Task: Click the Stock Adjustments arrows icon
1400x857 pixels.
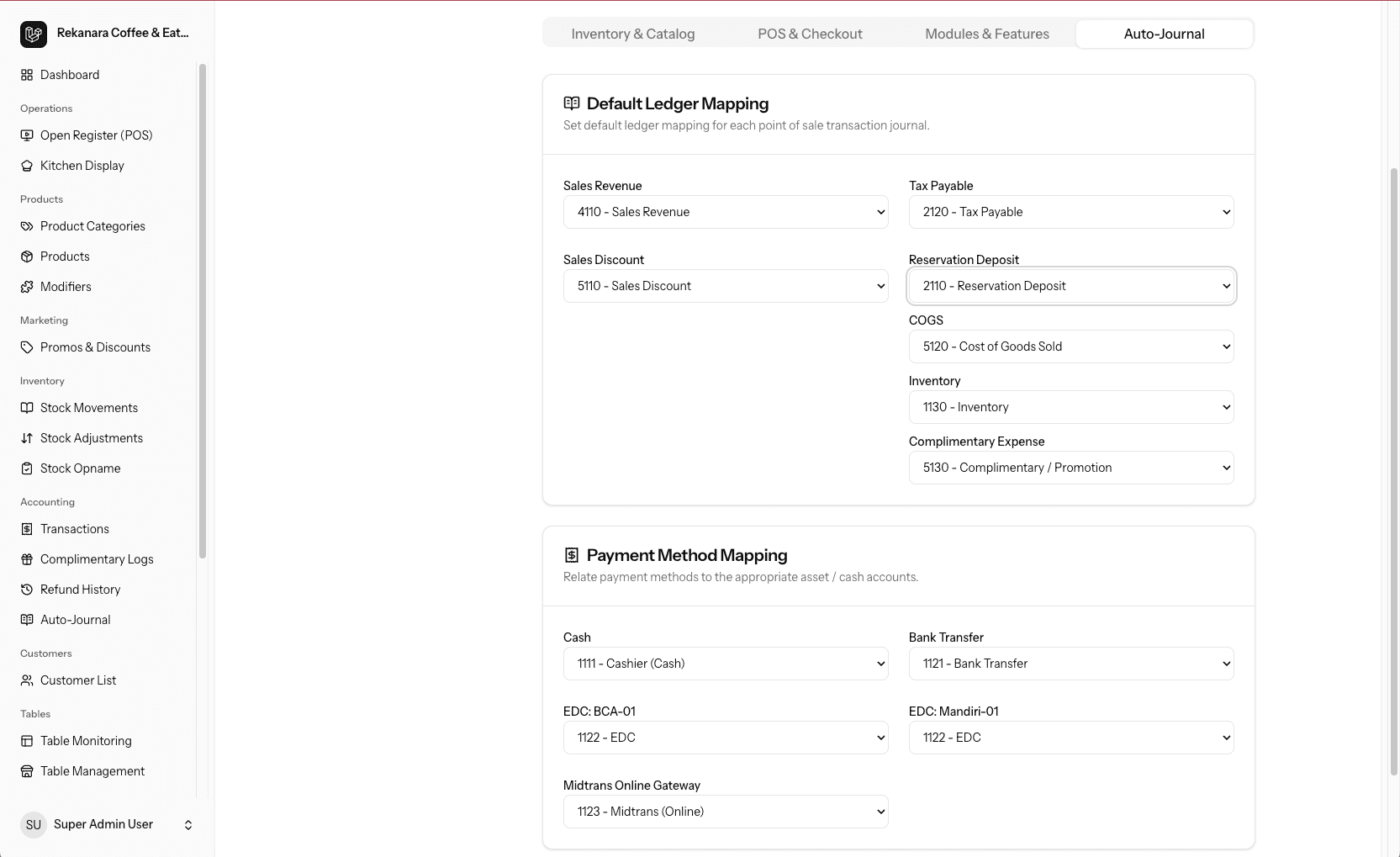Action: point(27,438)
